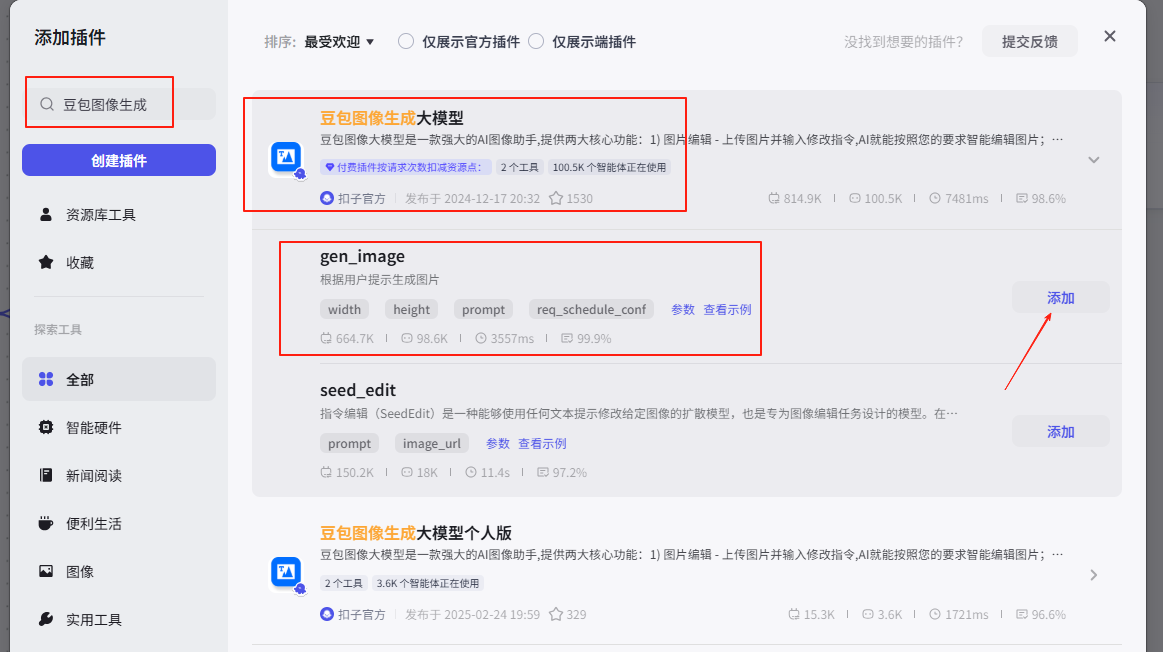Click the 豆包图像生成大模型 plugin icon
The image size is (1163, 652).
coord(286,158)
